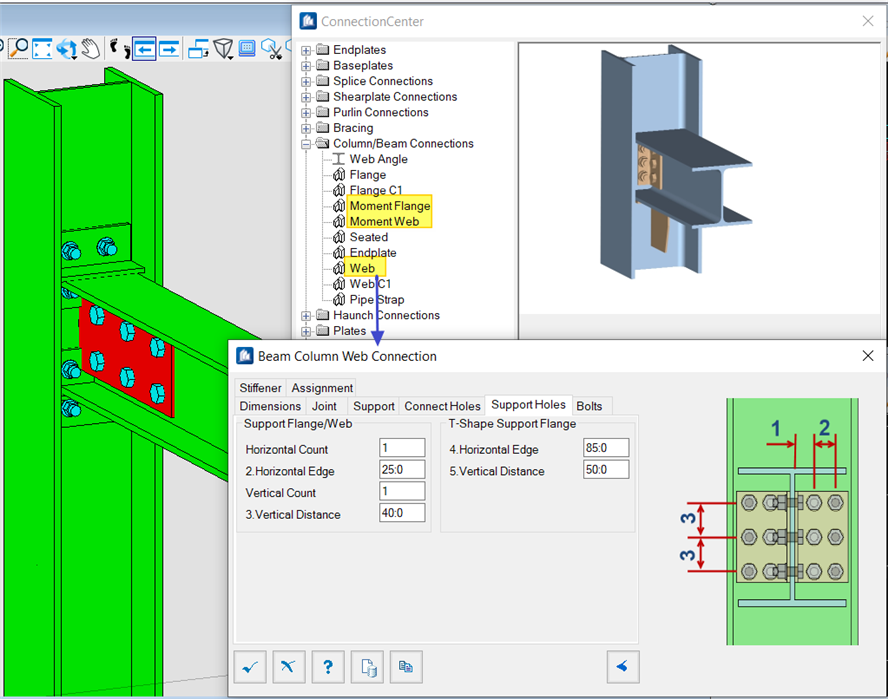
Task: Expand the Haunch Connections folder
Action: pos(307,316)
